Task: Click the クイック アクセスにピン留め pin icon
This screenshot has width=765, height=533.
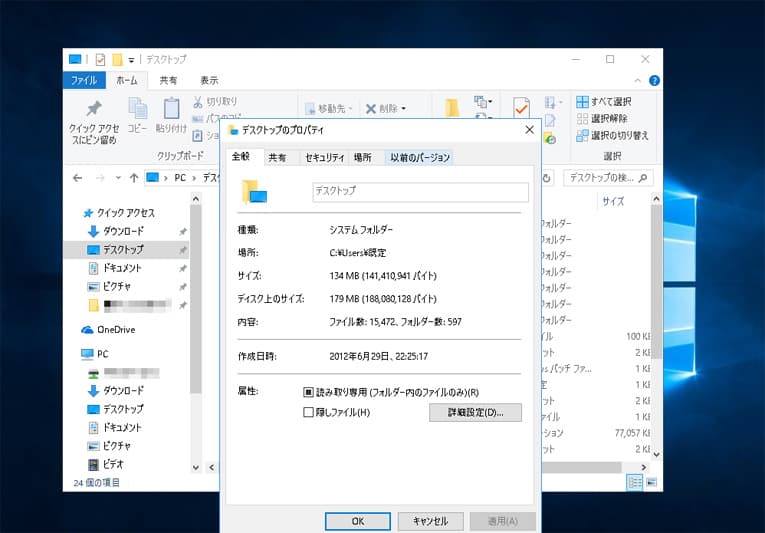Action: (x=93, y=110)
